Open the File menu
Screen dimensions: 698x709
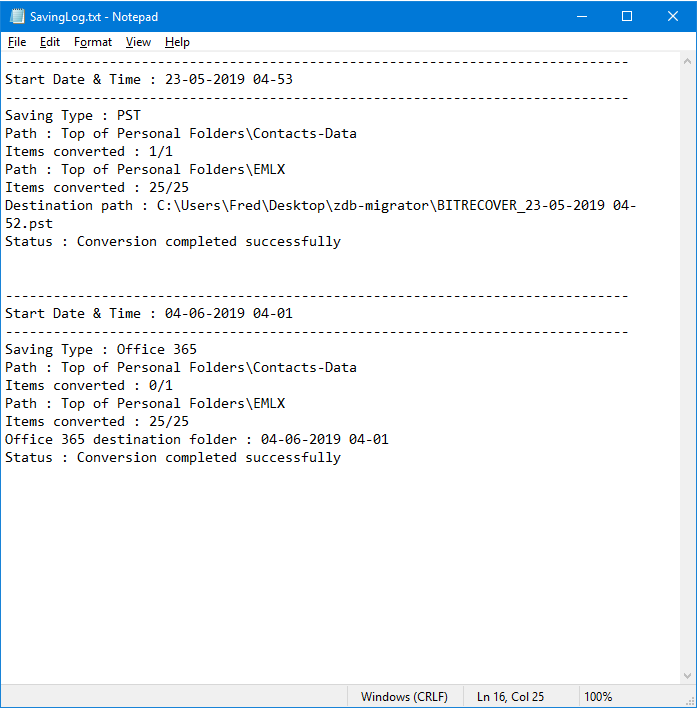pyautogui.click(x=17, y=42)
